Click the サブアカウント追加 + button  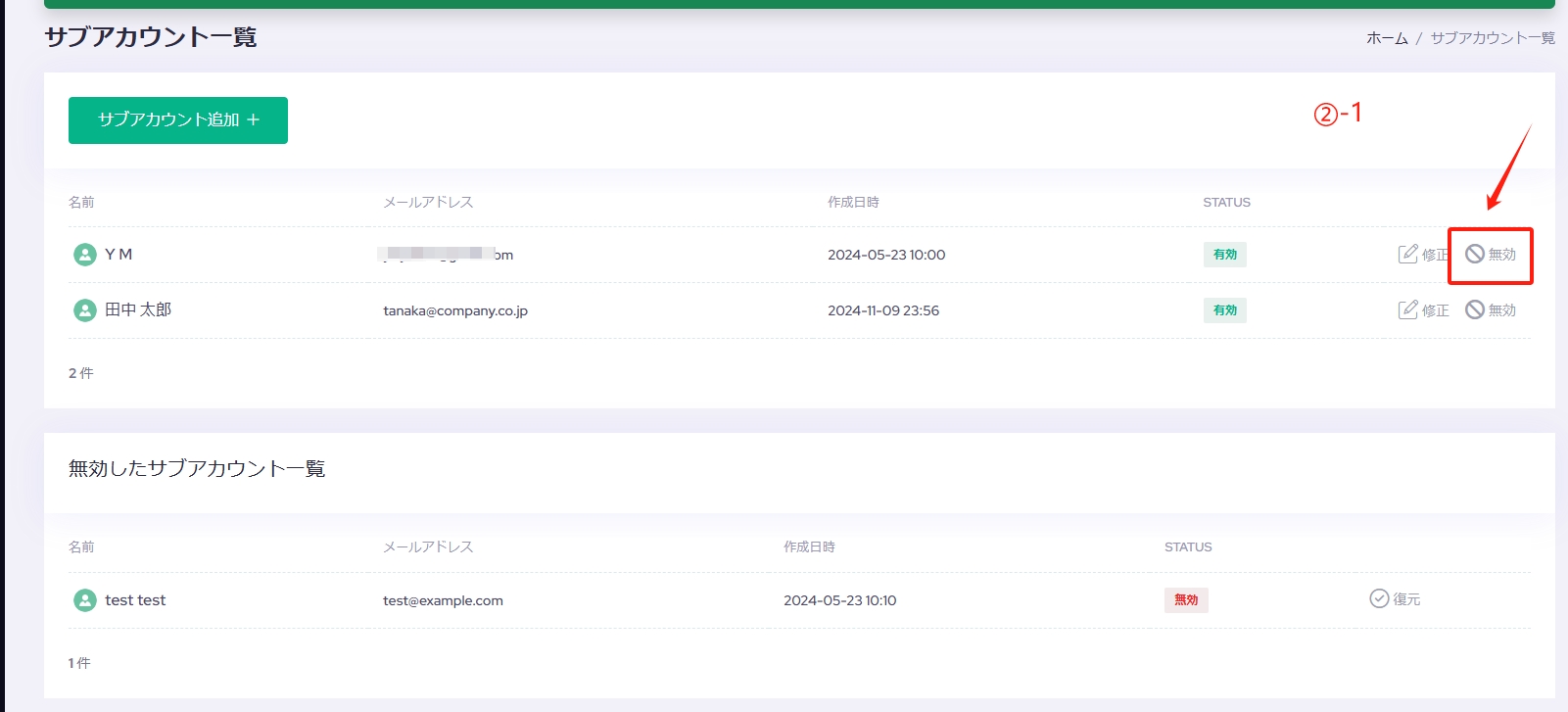tap(178, 120)
